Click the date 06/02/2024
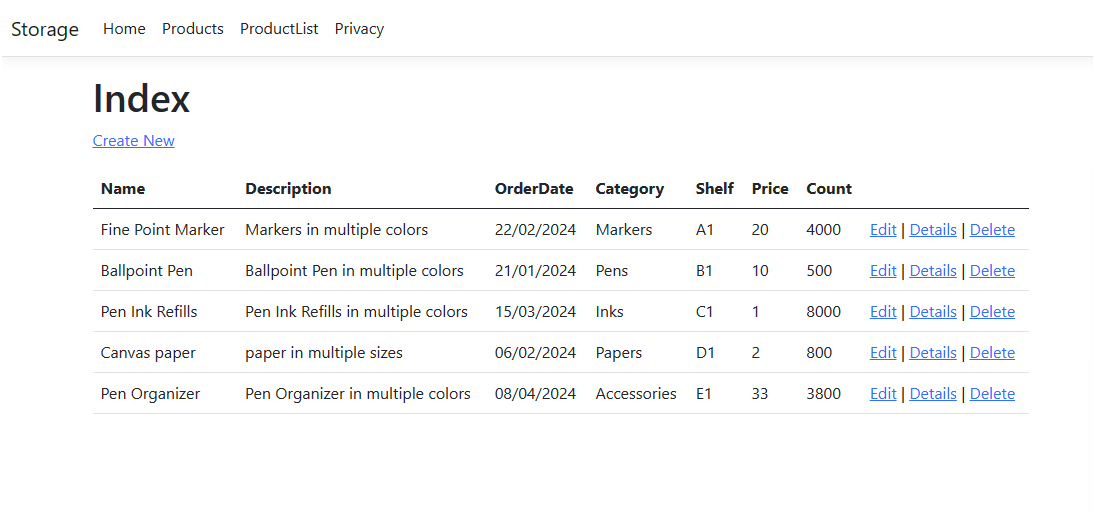This screenshot has height=514, width=1095. tap(536, 353)
